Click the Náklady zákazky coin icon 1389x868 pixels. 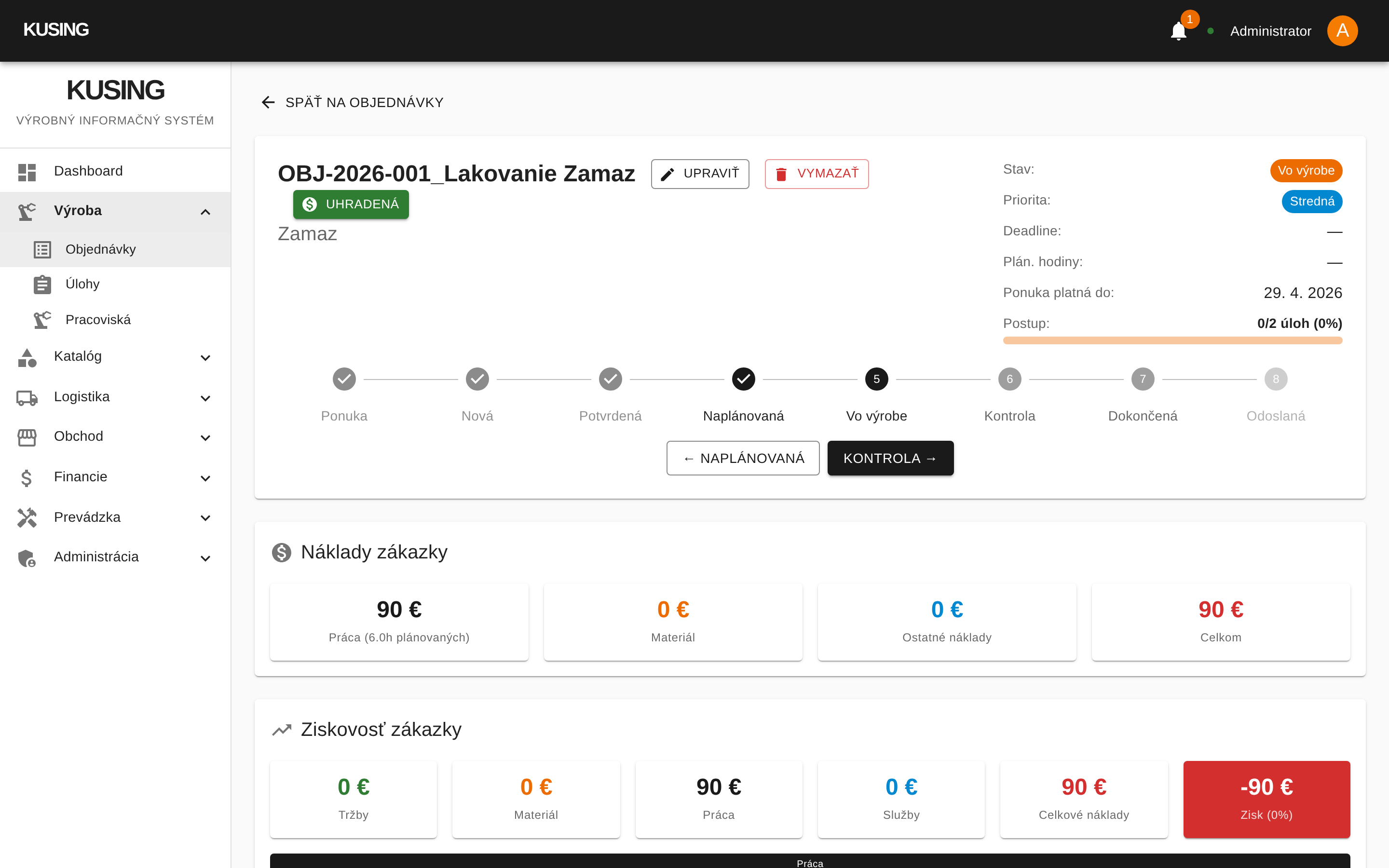point(281,552)
